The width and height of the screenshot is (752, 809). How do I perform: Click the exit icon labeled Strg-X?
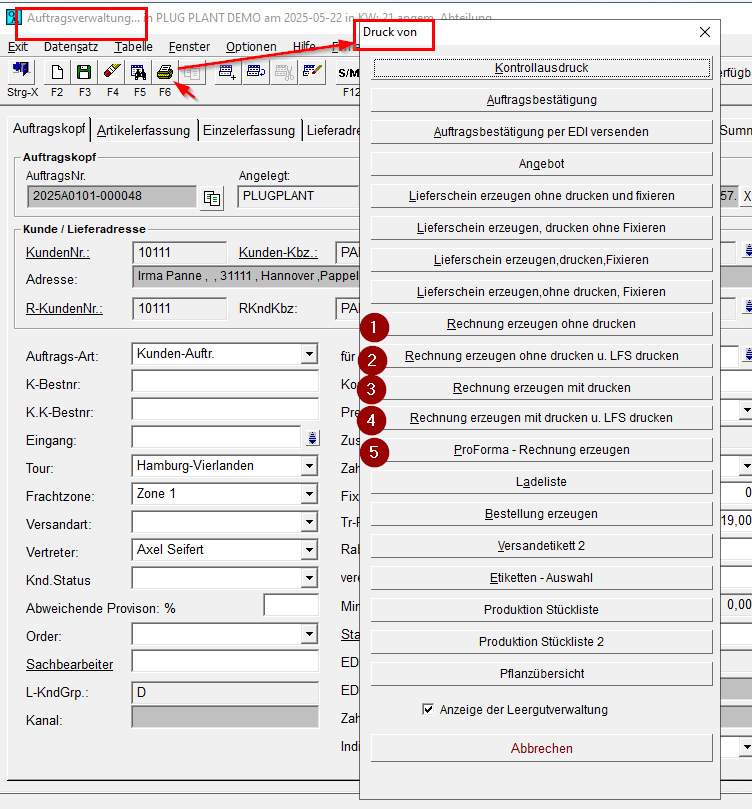pos(21,72)
